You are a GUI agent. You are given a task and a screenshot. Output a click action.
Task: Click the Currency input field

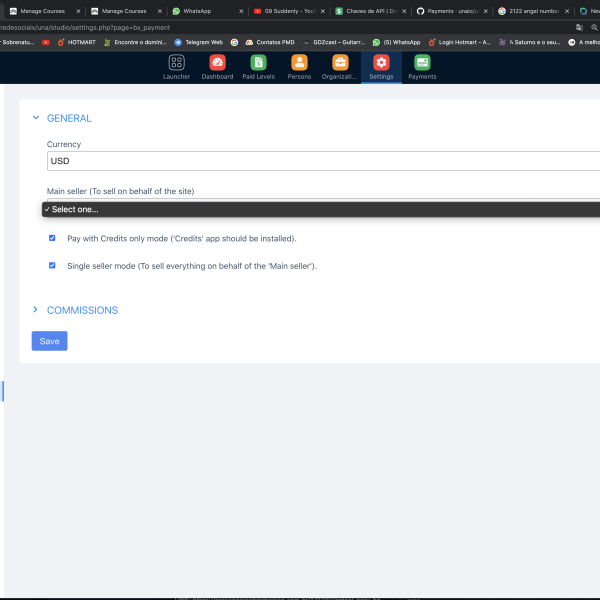pyautogui.click(x=320, y=160)
